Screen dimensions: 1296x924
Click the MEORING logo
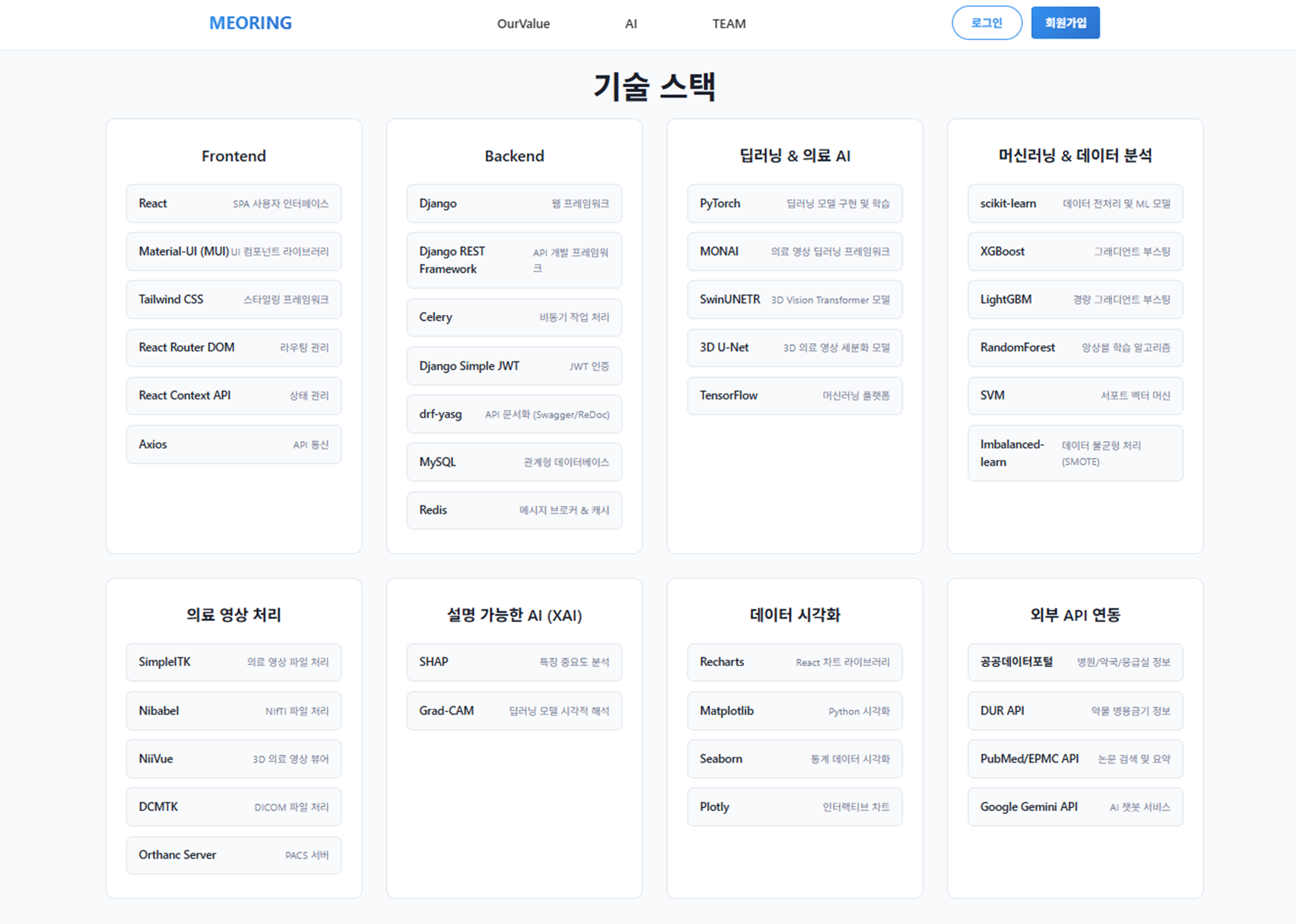(250, 23)
